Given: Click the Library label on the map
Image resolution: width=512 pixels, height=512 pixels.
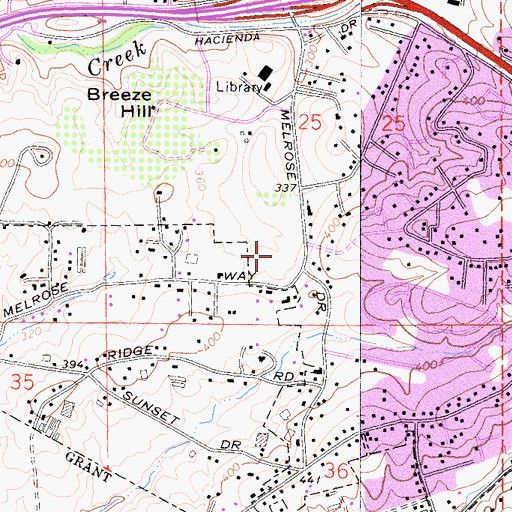Looking at the screenshot, I should (239, 87).
